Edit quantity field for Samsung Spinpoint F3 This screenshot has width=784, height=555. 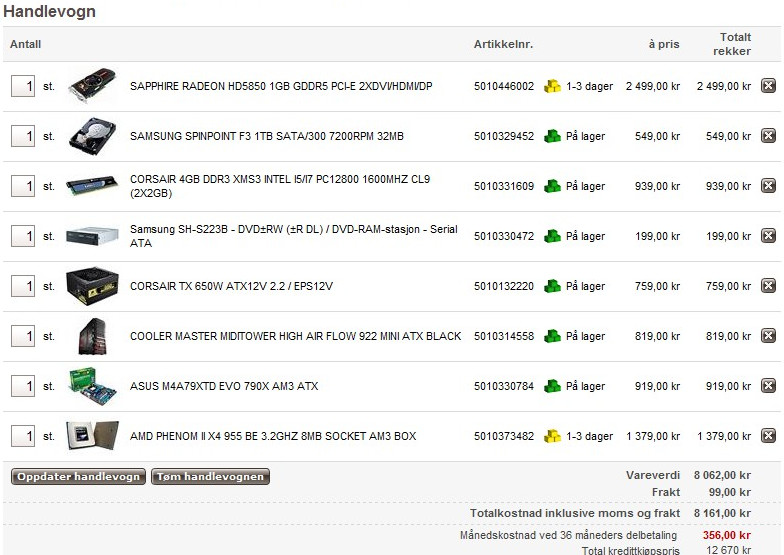coord(23,136)
